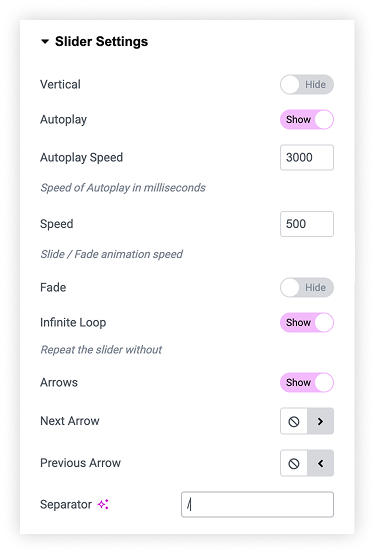Viewport: 375px width, 554px height.
Task: Collapse the Slider Settings section arrow
Action: [x=45, y=42]
